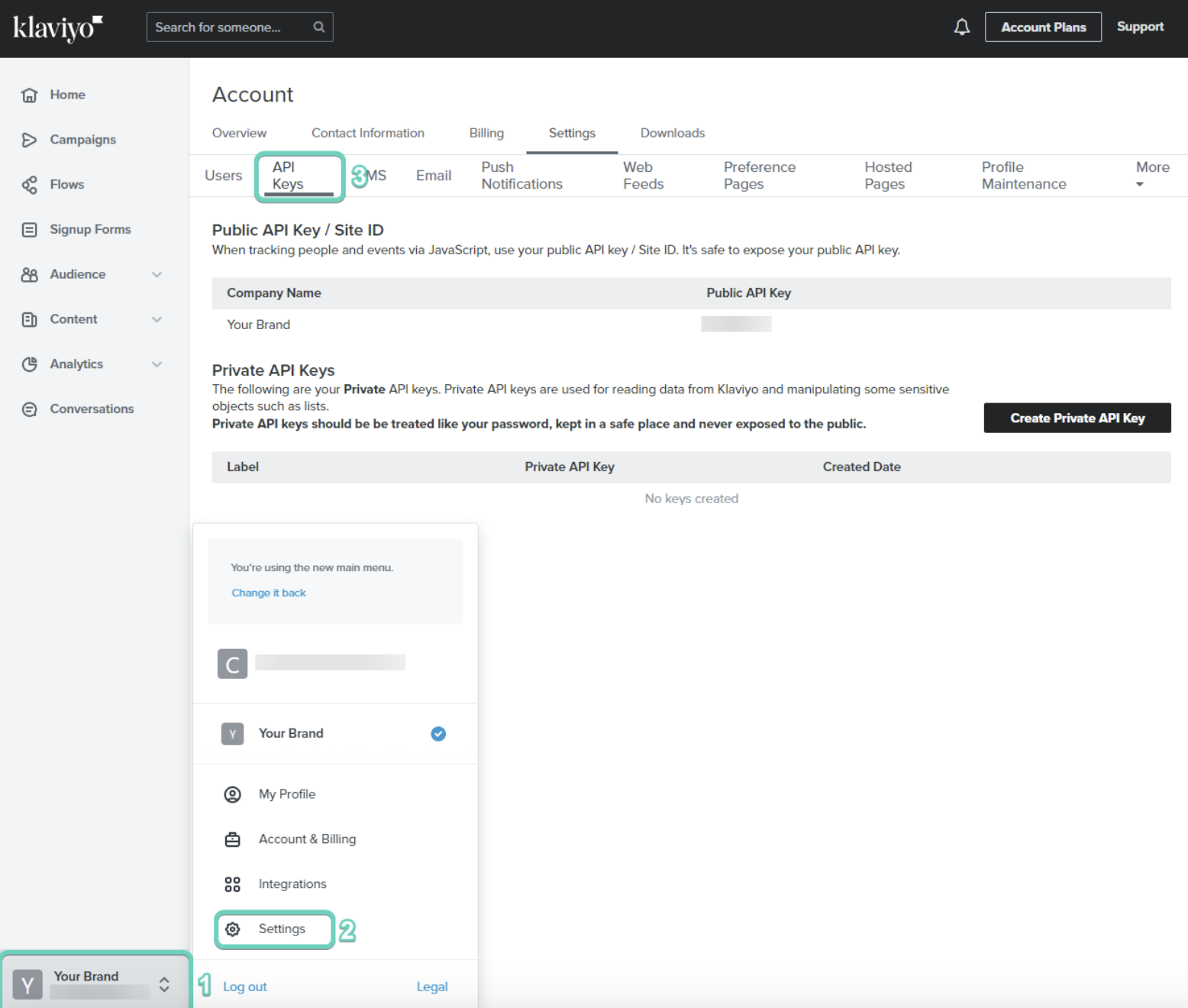Open the notifications bell
The height and width of the screenshot is (1008, 1188).
pos(962,27)
